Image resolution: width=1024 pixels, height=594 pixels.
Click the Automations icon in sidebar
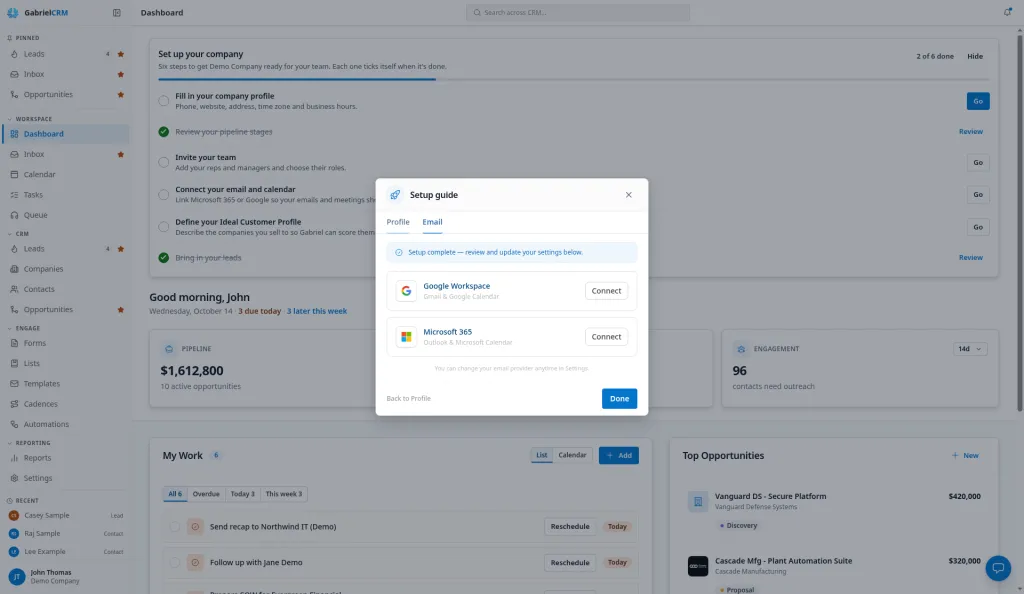tap(14, 424)
